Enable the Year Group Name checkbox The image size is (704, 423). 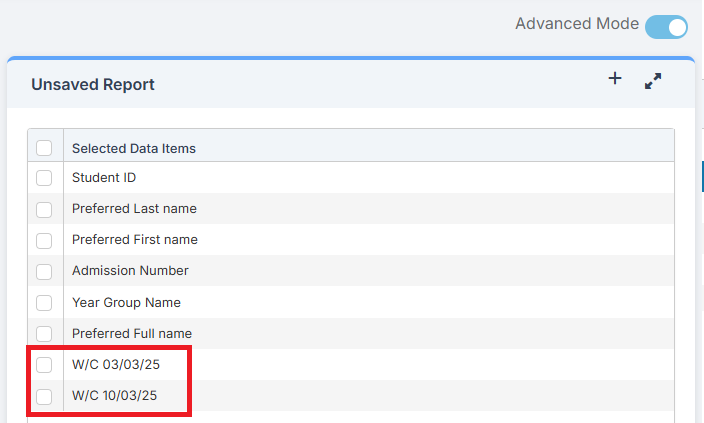44,302
